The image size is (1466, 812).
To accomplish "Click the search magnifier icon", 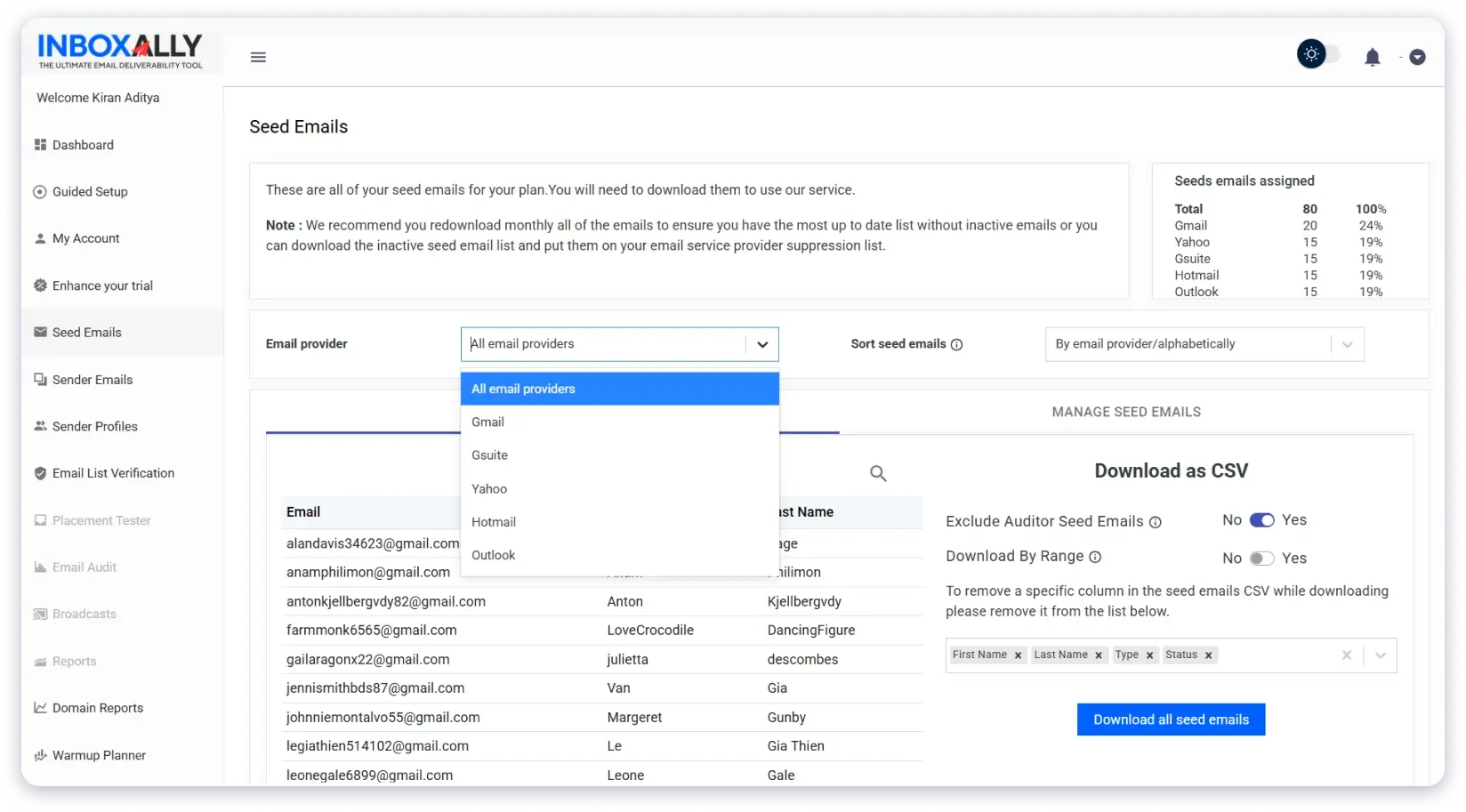I will 878,473.
